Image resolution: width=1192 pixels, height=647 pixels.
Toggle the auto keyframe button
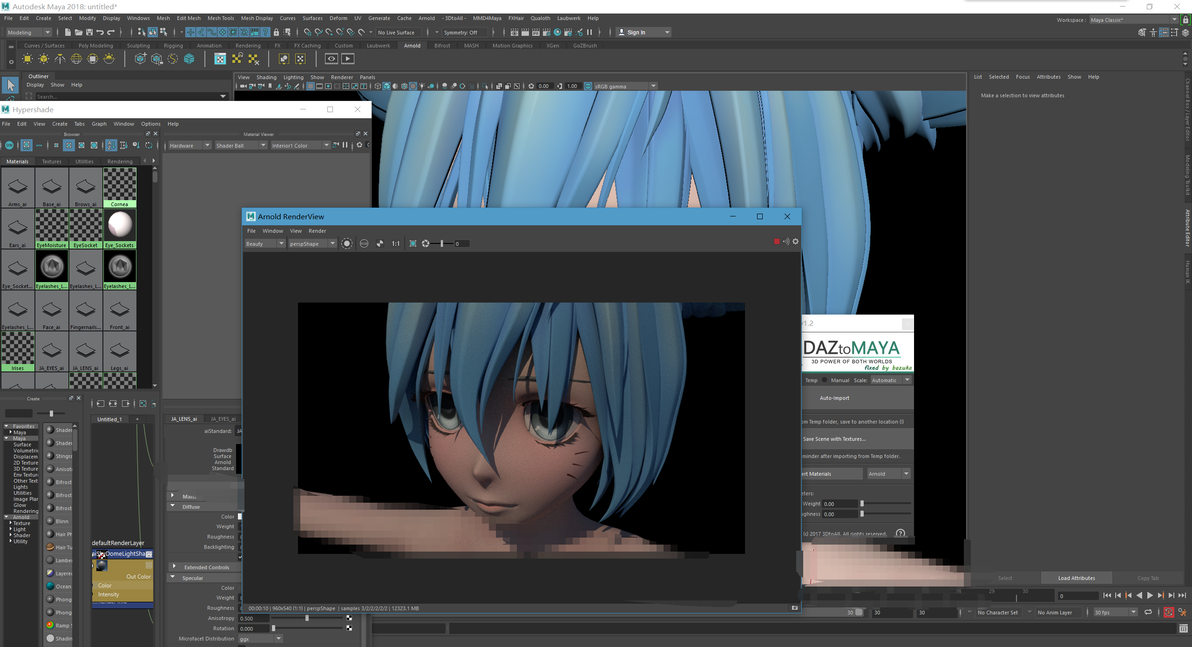(x=1168, y=612)
